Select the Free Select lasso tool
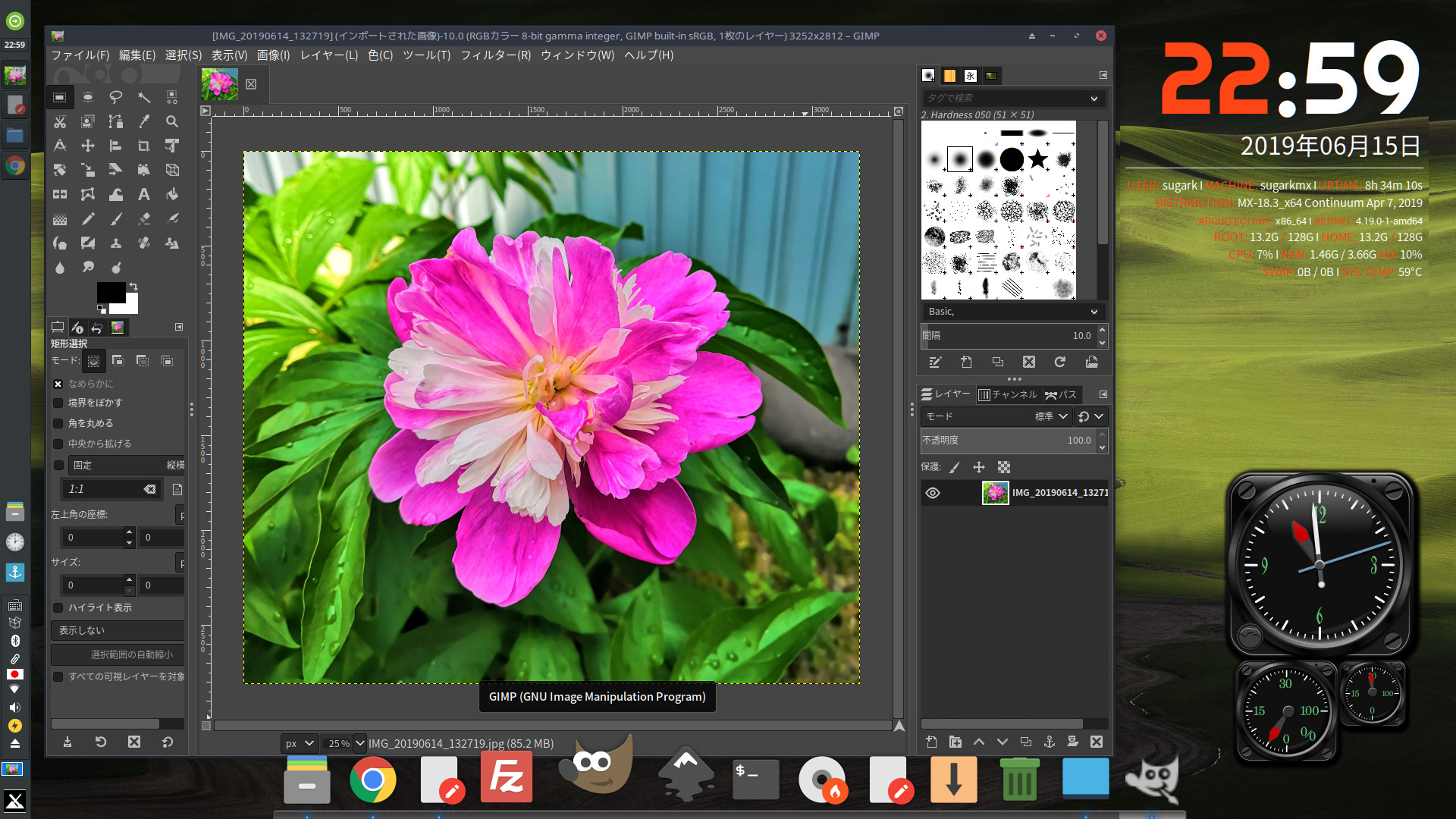This screenshot has height=819, width=1456. click(115, 97)
